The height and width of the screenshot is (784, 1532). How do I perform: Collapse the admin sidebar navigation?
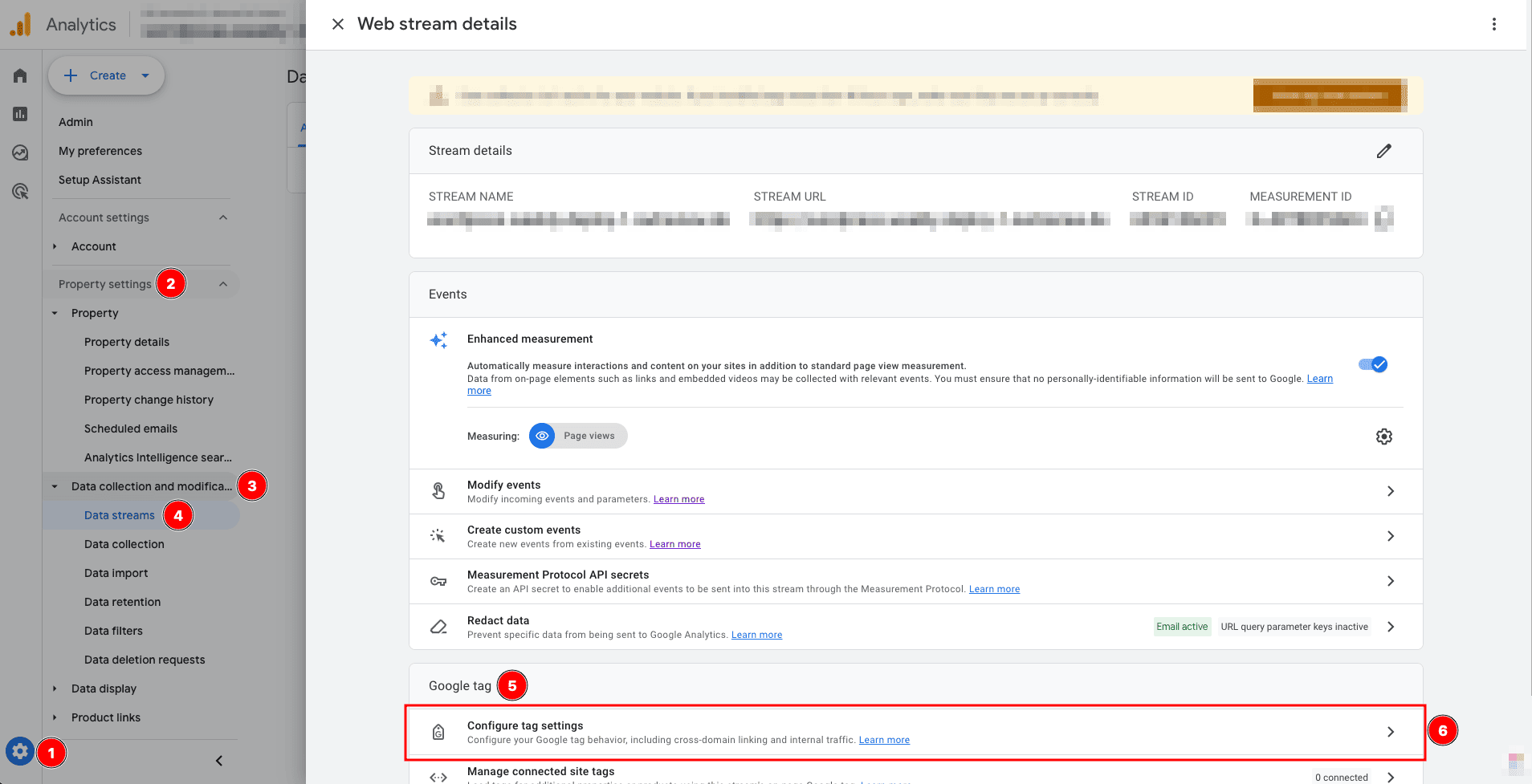[x=219, y=761]
